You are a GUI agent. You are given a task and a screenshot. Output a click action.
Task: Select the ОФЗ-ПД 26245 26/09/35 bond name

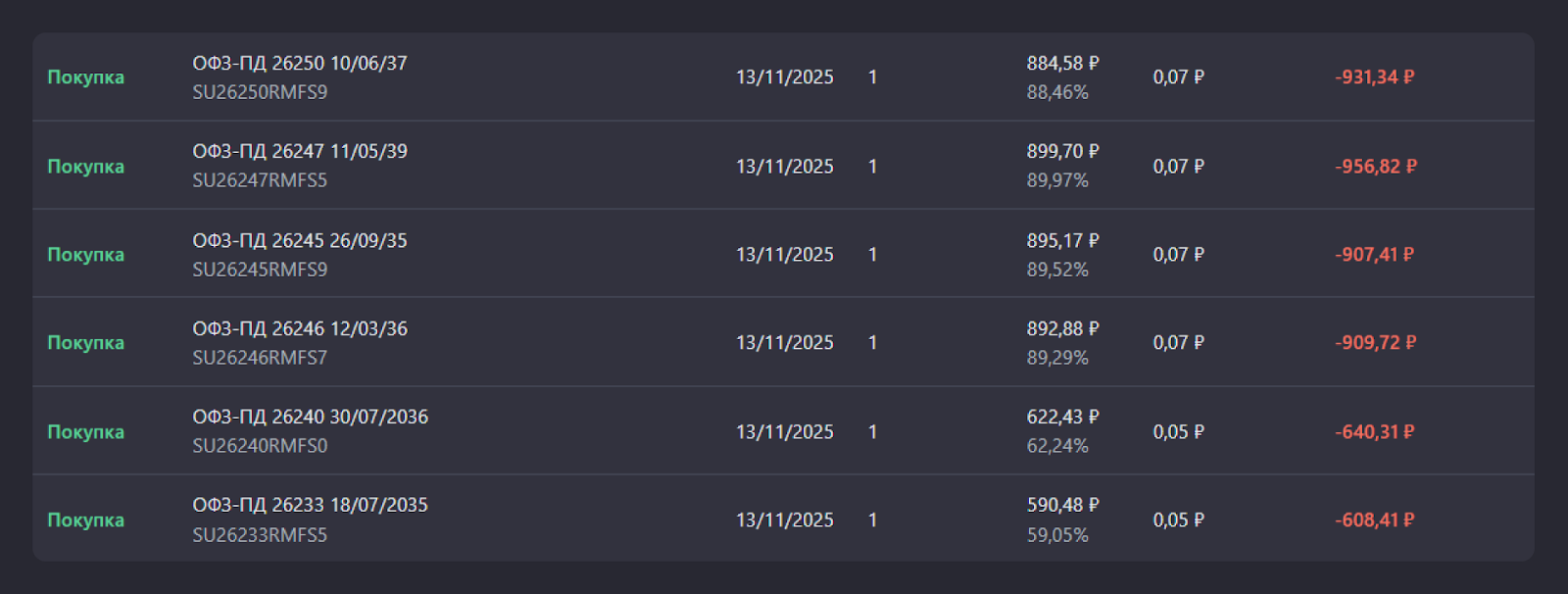point(300,241)
